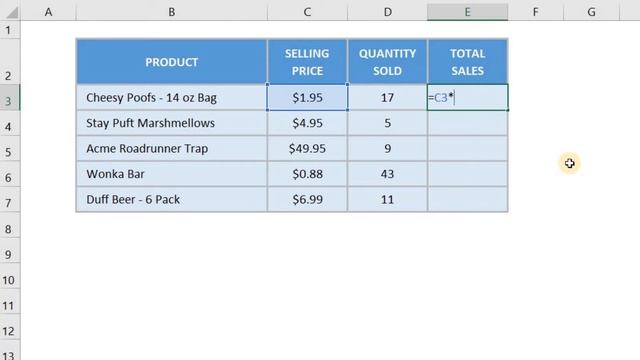
Task: Select column C header
Action: click(307, 12)
